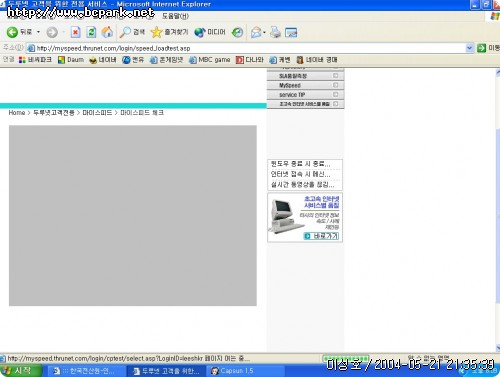Open the 즐겨찾기 favorites star
The height and width of the screenshot is (377, 500).
(170, 32)
